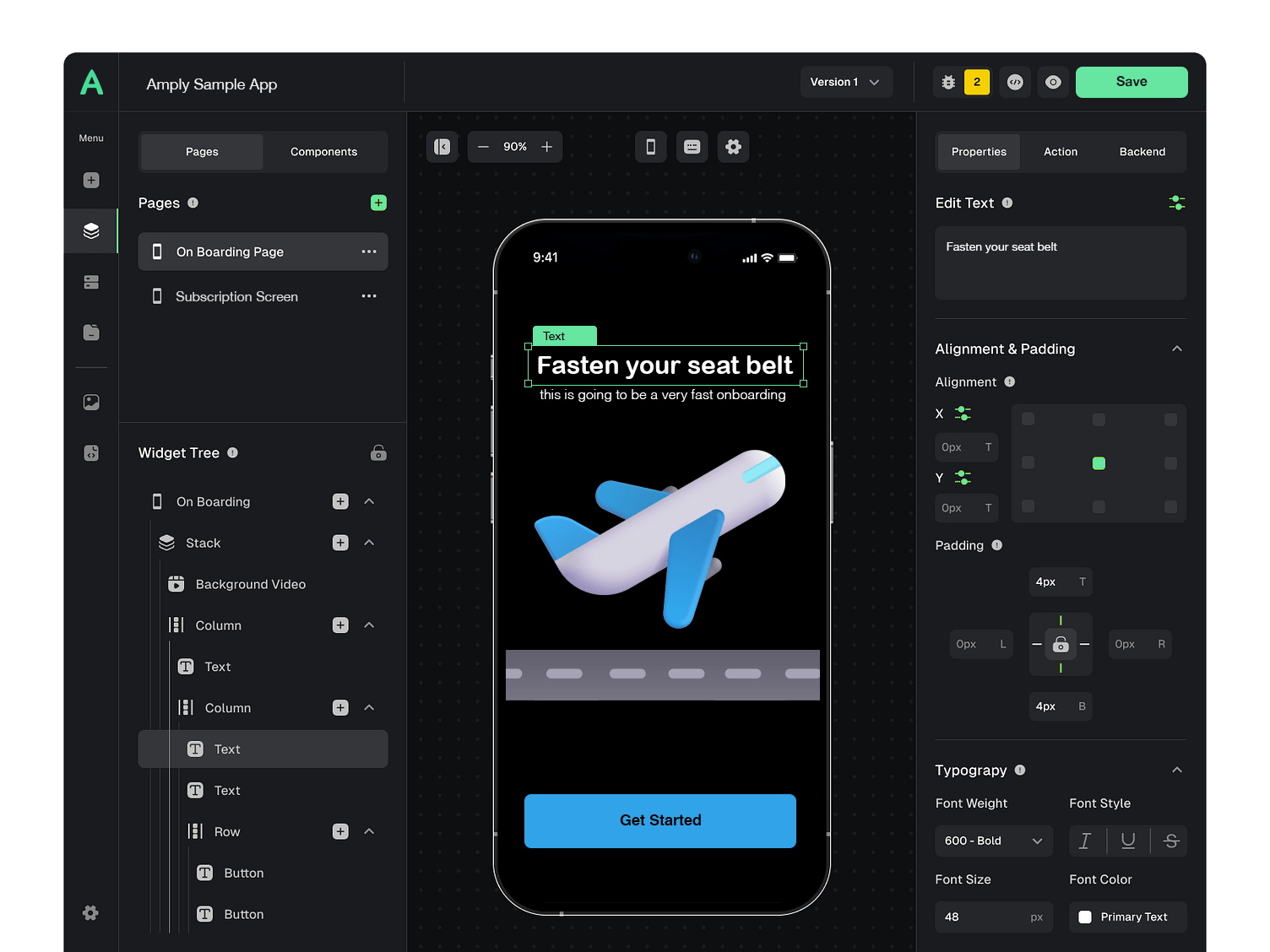Switch to the Backend tab
The height and width of the screenshot is (952, 1270).
[x=1142, y=152]
